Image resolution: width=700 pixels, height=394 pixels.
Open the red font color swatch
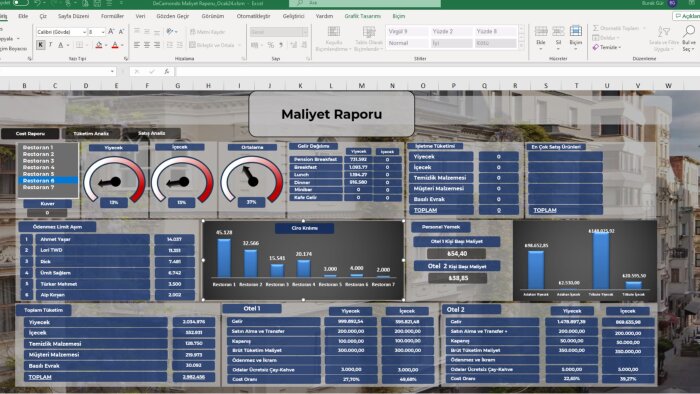115,45
